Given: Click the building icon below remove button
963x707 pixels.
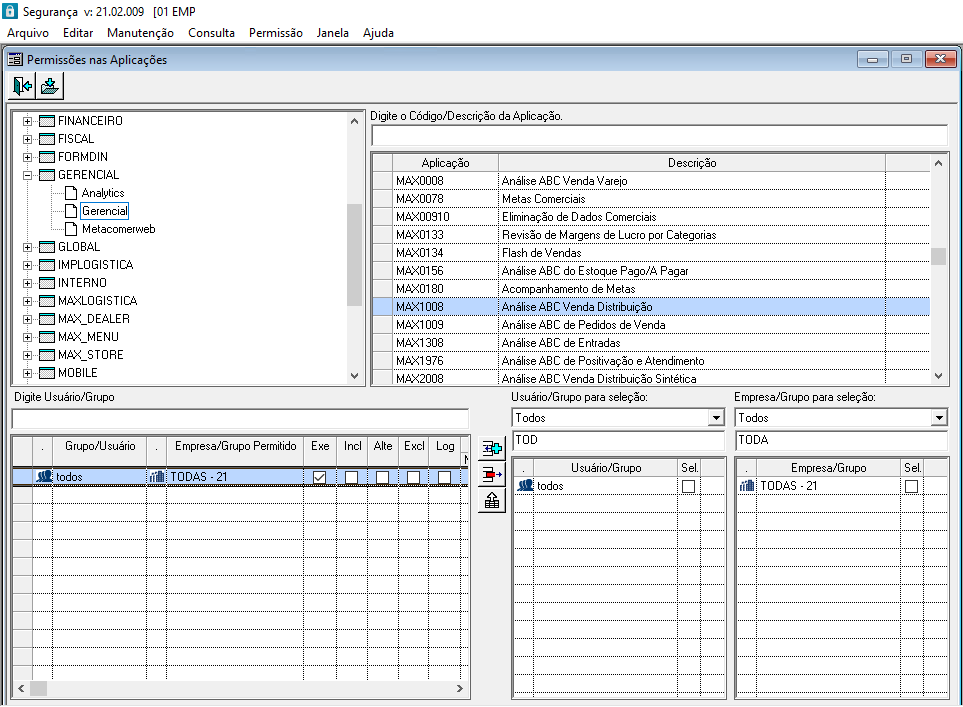Looking at the screenshot, I should (x=492, y=501).
